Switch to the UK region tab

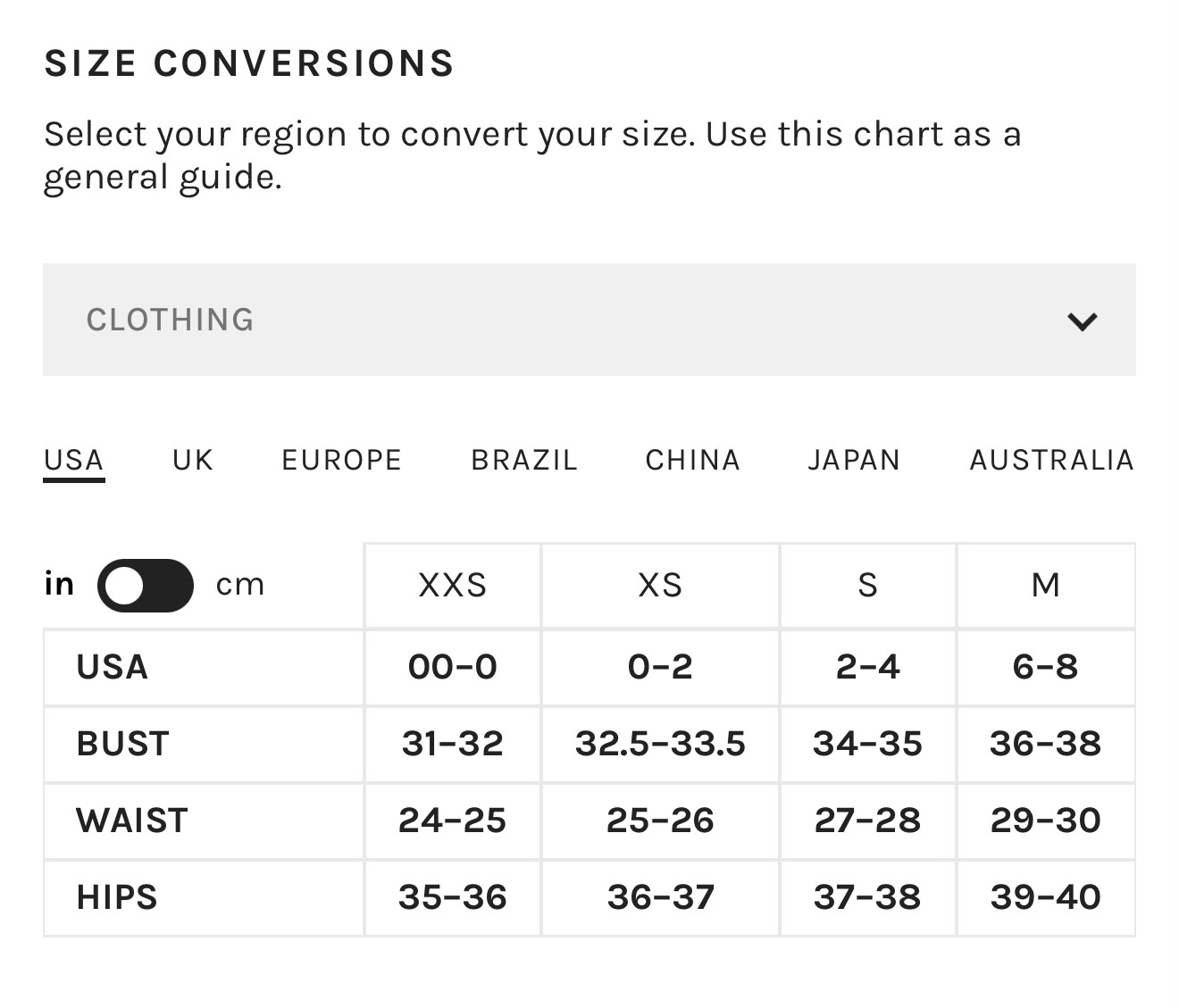pos(193,460)
